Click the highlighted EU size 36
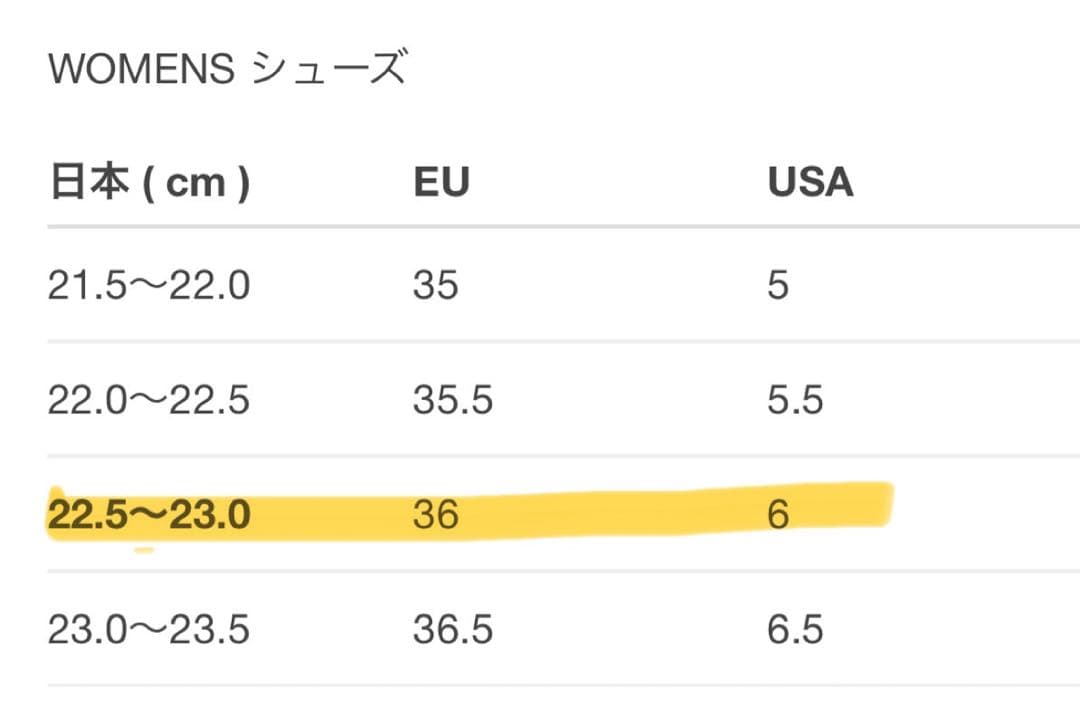 point(435,515)
